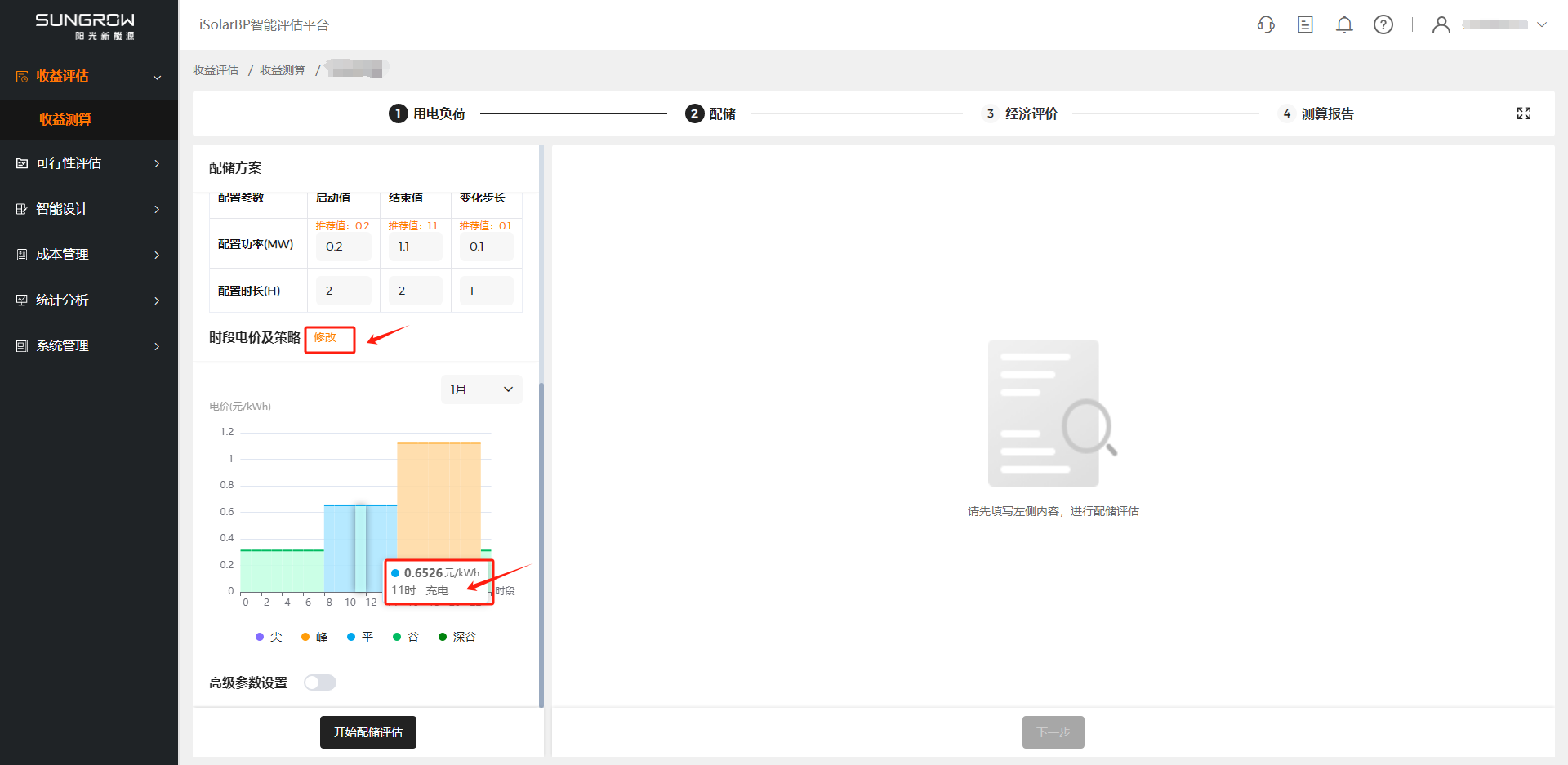Image resolution: width=1568 pixels, height=765 pixels.
Task: Click the user profile avatar icon
Action: [x=1441, y=24]
